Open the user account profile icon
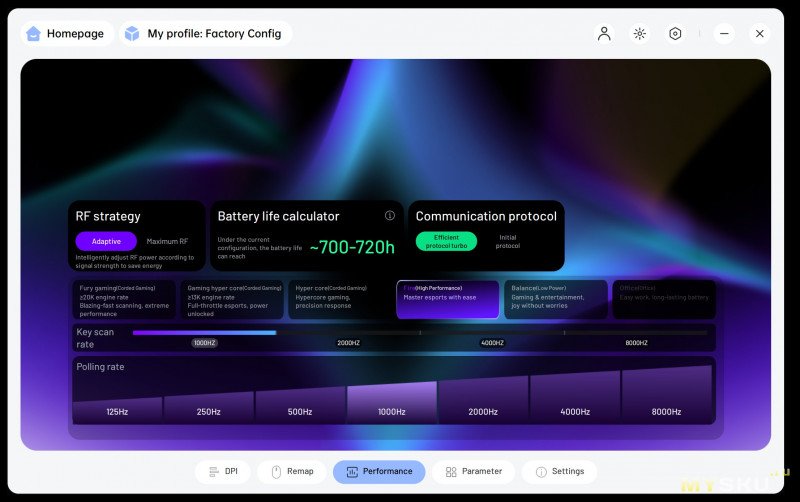 point(604,33)
